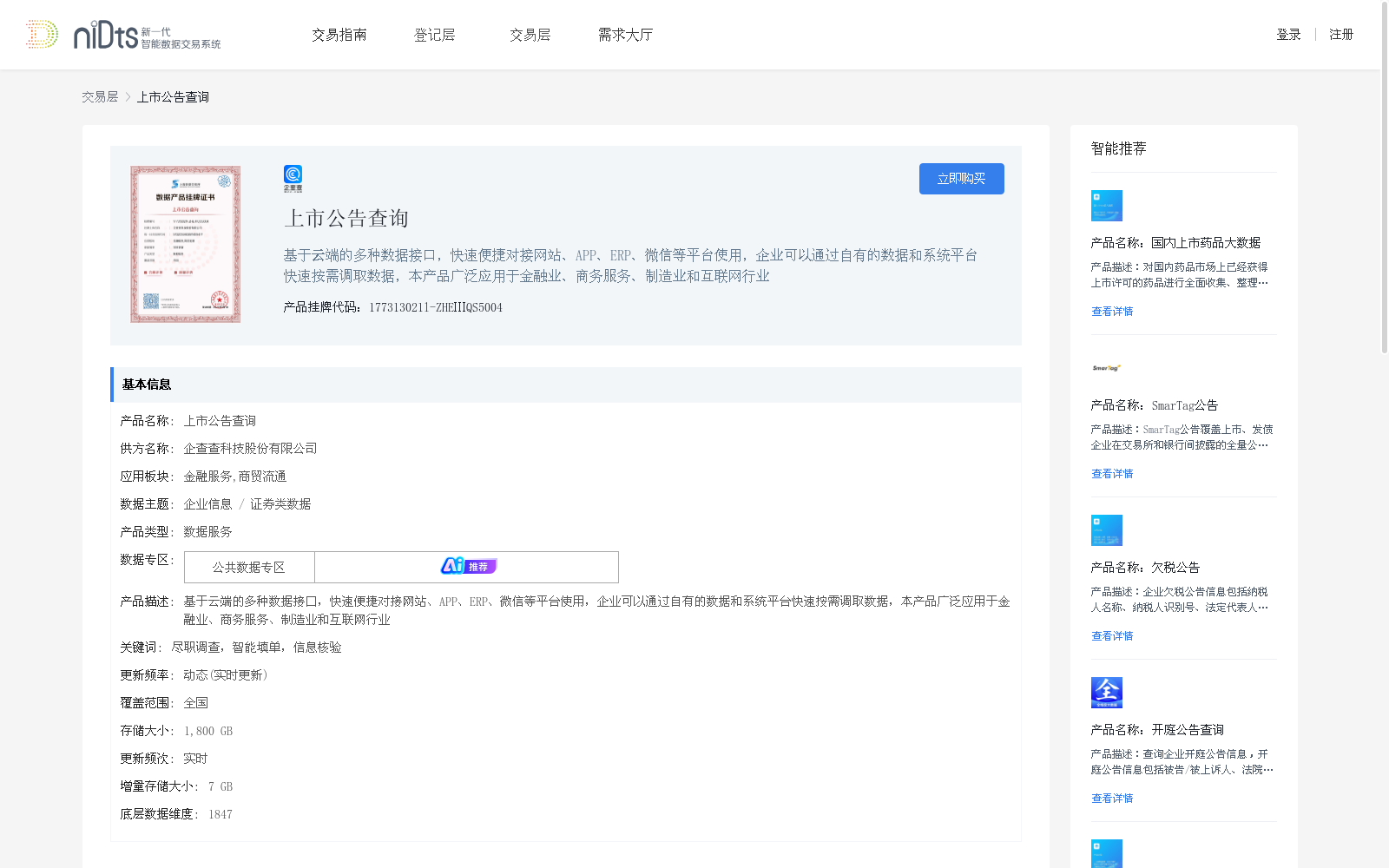Image resolution: width=1389 pixels, height=868 pixels.
Task: Click 上市公告查询 breadcrumb text
Action: click(173, 97)
